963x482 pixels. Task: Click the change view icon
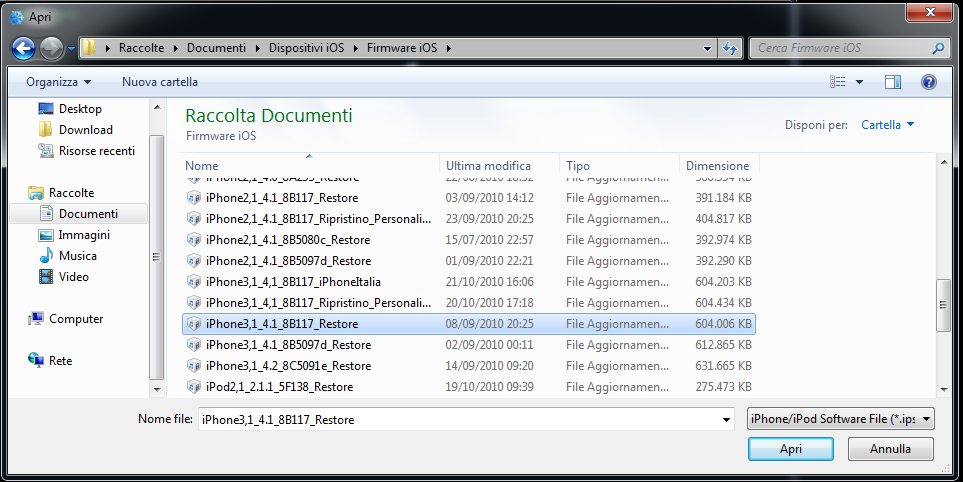[838, 82]
